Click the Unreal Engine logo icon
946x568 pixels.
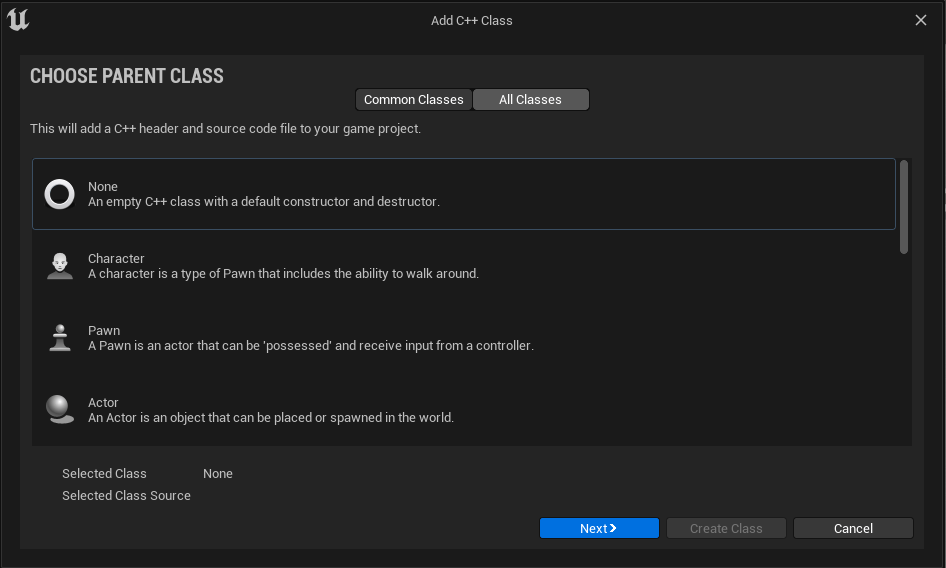point(18,20)
